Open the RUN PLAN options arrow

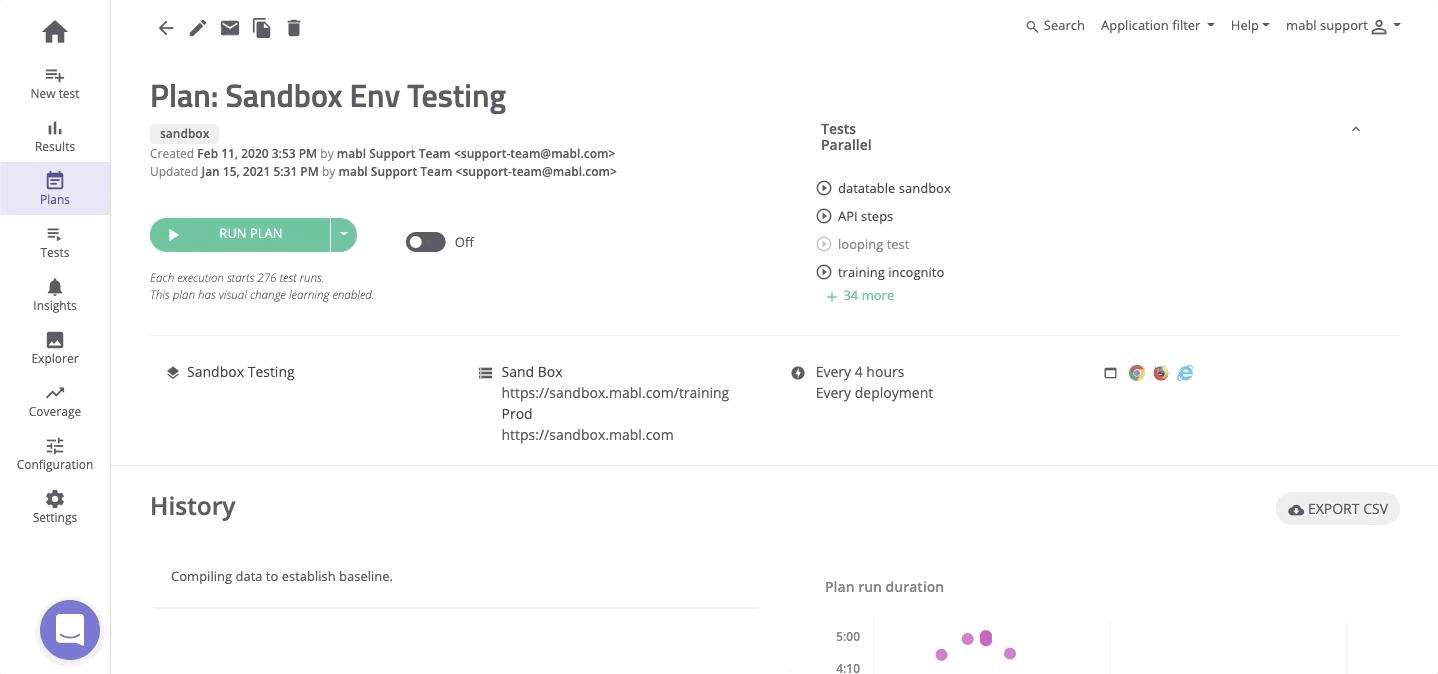coord(344,234)
